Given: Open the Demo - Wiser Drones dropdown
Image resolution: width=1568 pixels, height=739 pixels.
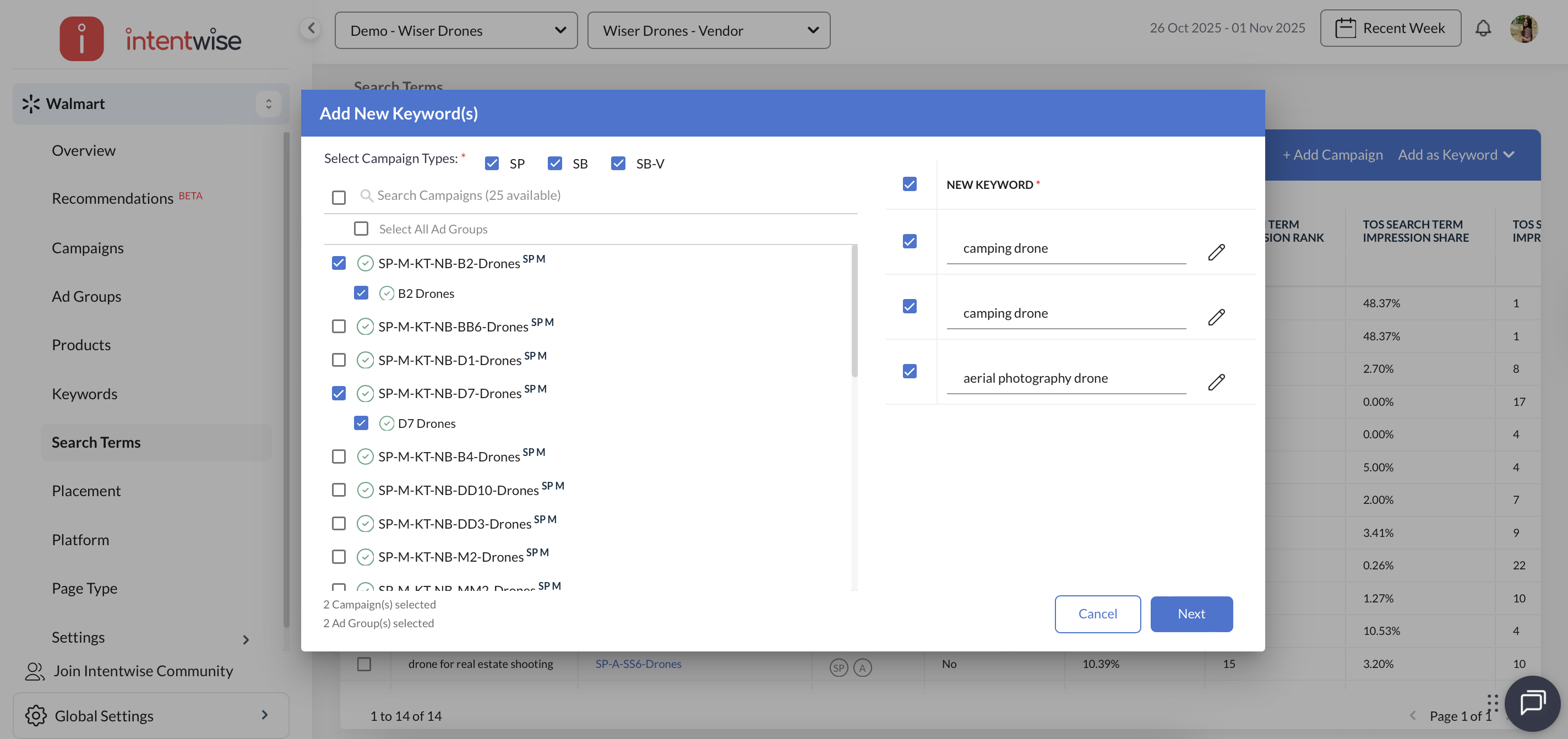Looking at the screenshot, I should pos(456,30).
